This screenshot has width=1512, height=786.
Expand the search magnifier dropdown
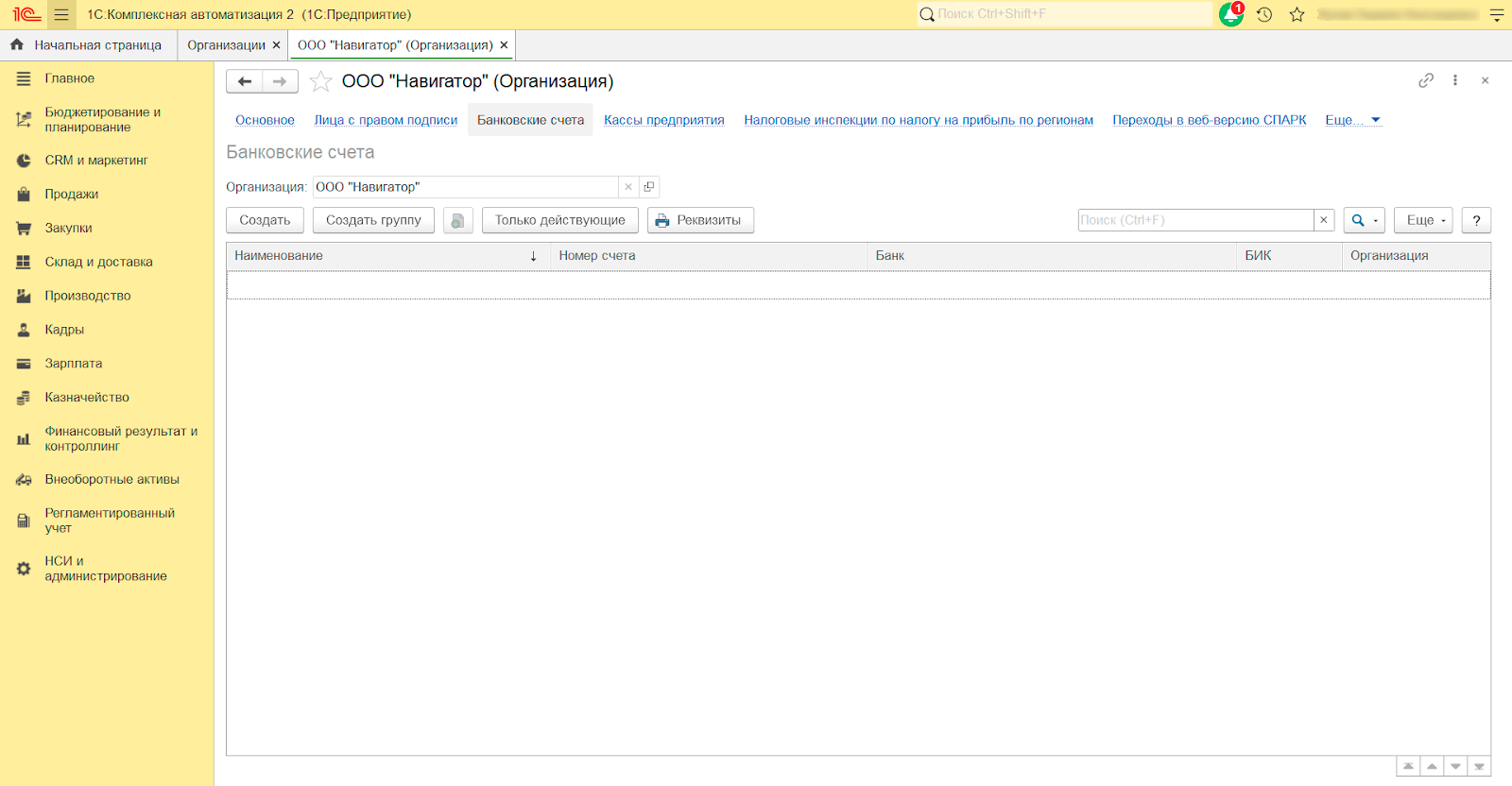1364,220
